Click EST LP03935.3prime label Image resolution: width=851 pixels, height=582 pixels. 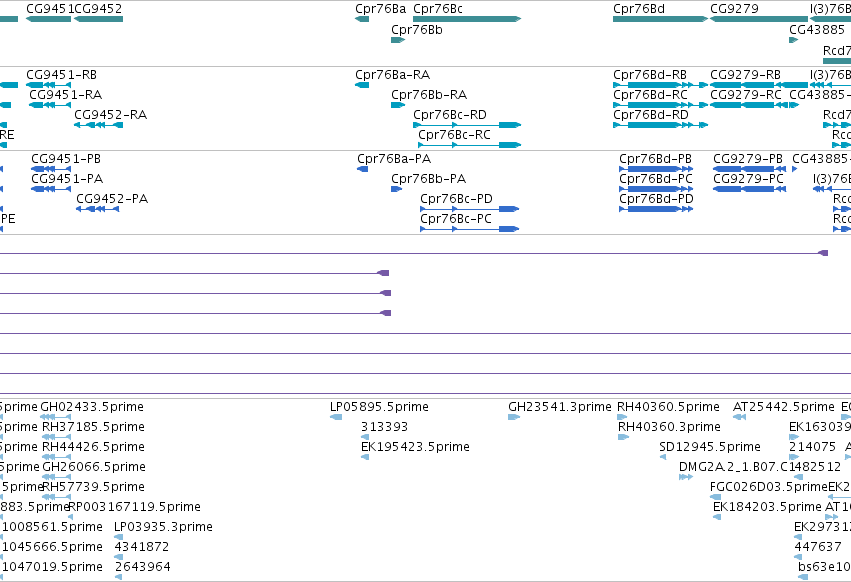click(x=163, y=527)
